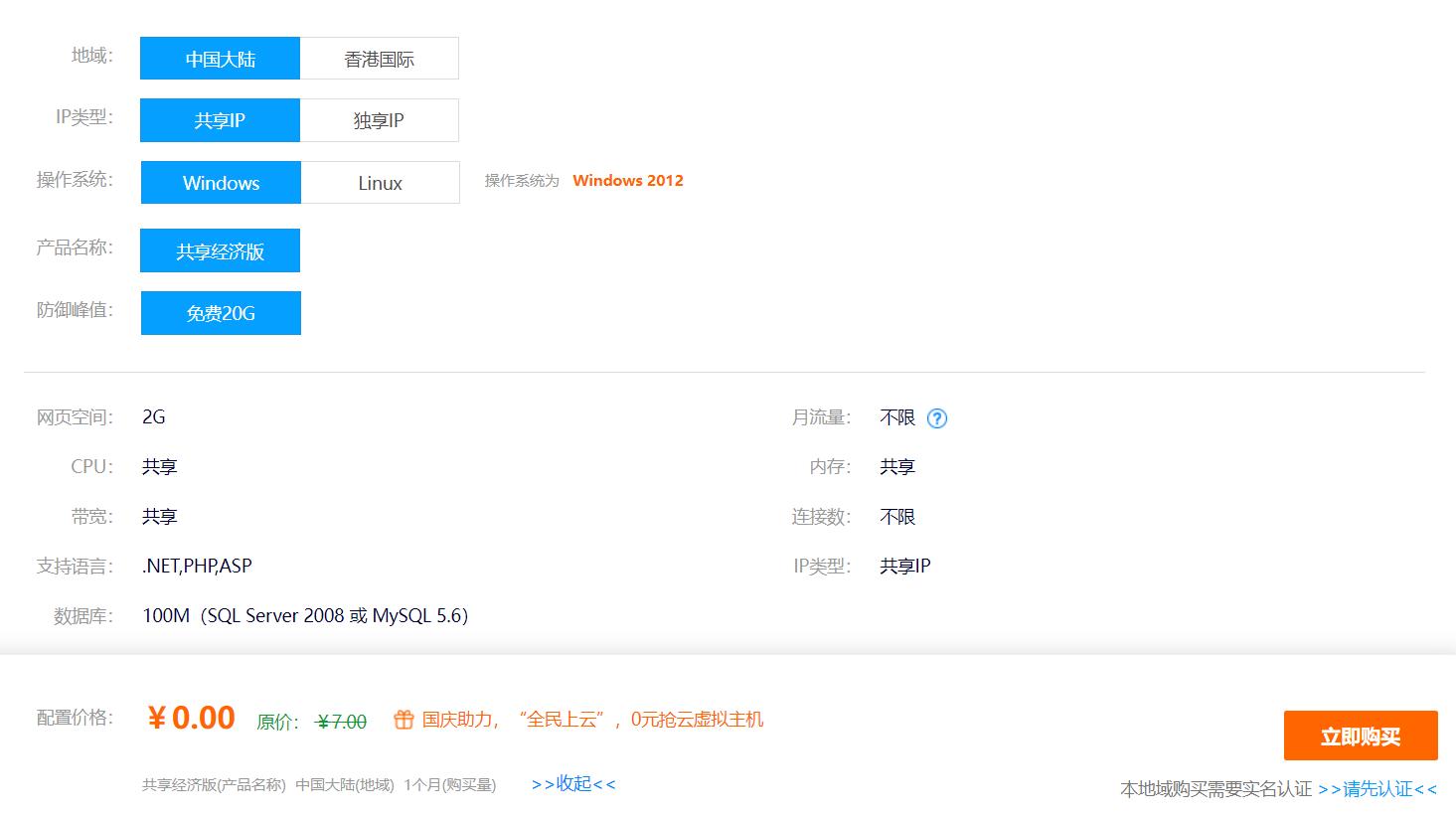The height and width of the screenshot is (819, 1456).
Task: Select the 香港国际 region option
Action: 380,59
